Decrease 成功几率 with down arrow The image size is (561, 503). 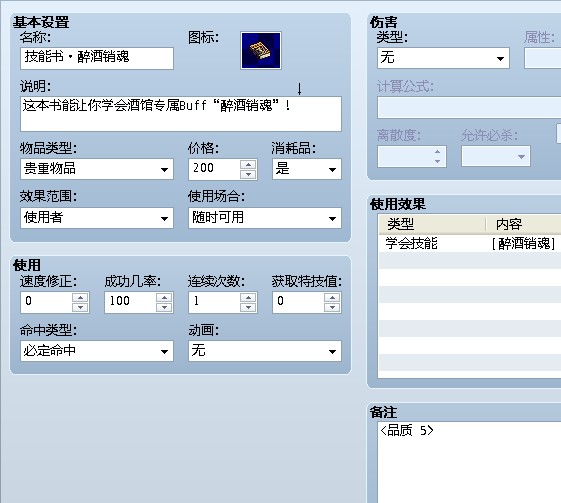click(164, 307)
